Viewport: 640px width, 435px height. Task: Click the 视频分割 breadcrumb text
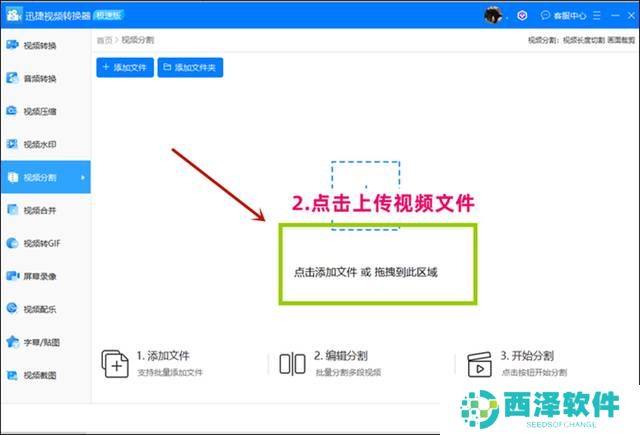[x=138, y=40]
